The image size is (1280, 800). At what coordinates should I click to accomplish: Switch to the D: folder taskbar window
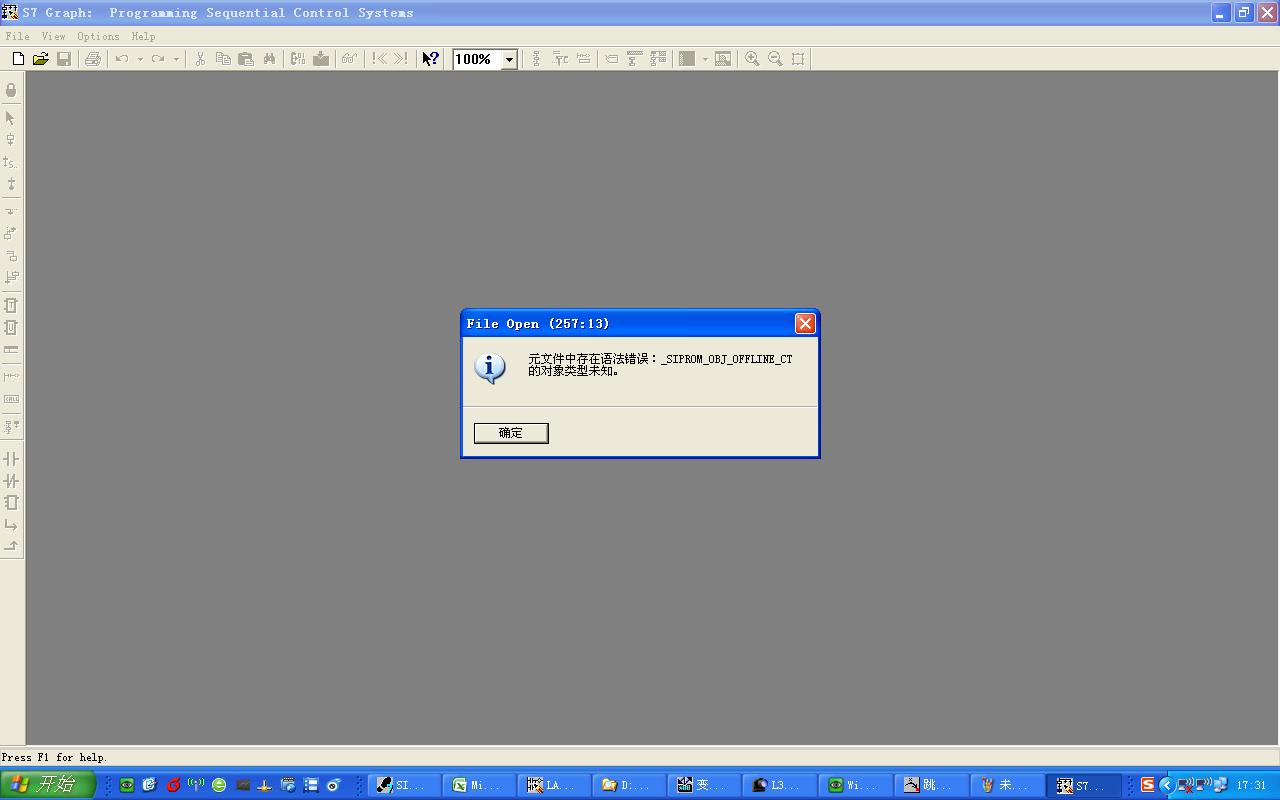(629, 785)
